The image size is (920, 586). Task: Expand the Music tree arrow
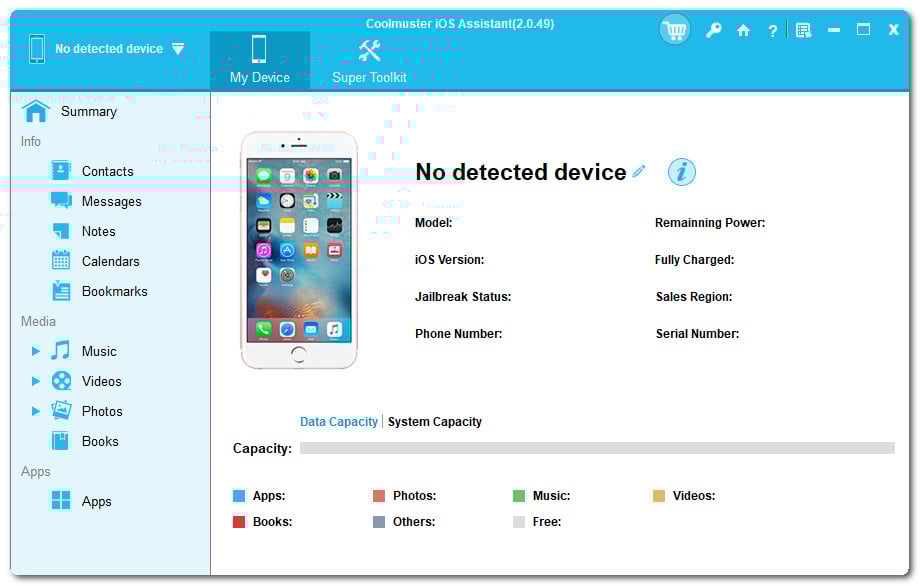36,351
